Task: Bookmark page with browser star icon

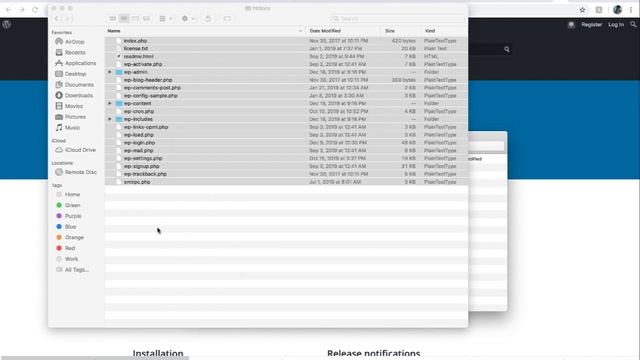Action: point(582,10)
